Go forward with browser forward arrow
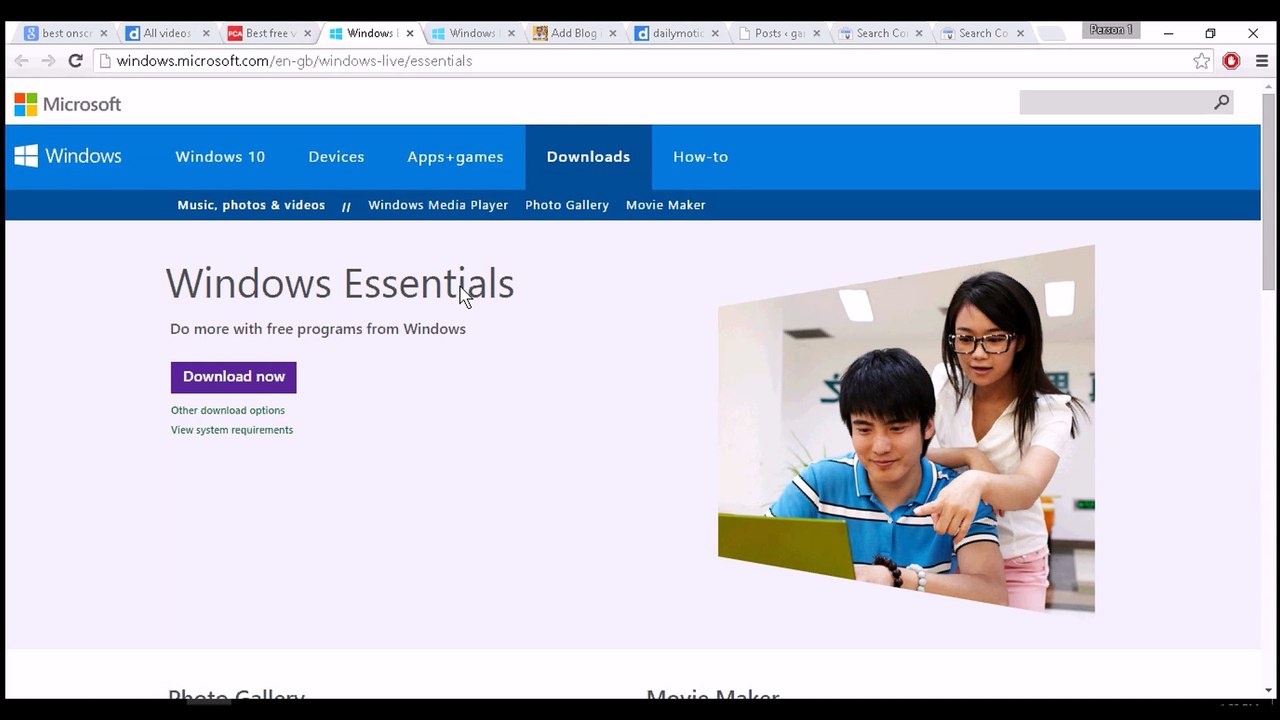This screenshot has width=1280, height=720. 48,61
